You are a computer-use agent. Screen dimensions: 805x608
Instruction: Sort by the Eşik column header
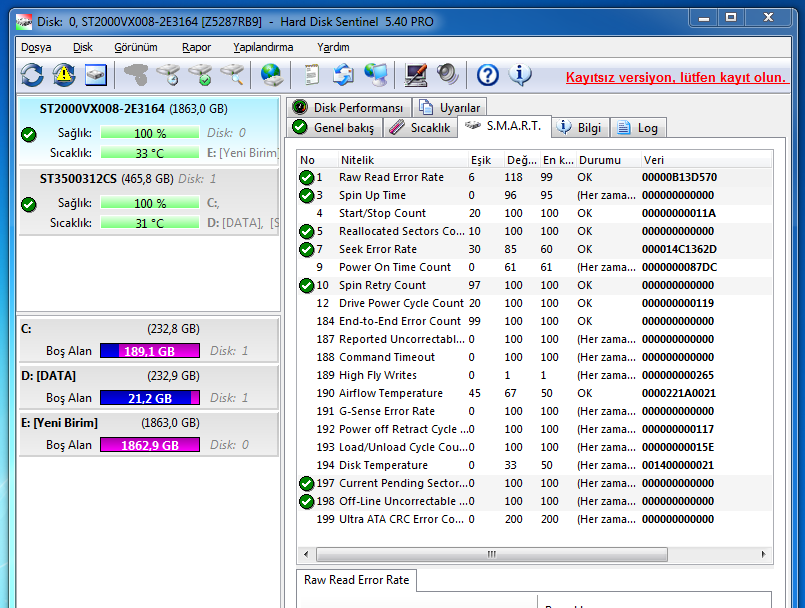(486, 160)
